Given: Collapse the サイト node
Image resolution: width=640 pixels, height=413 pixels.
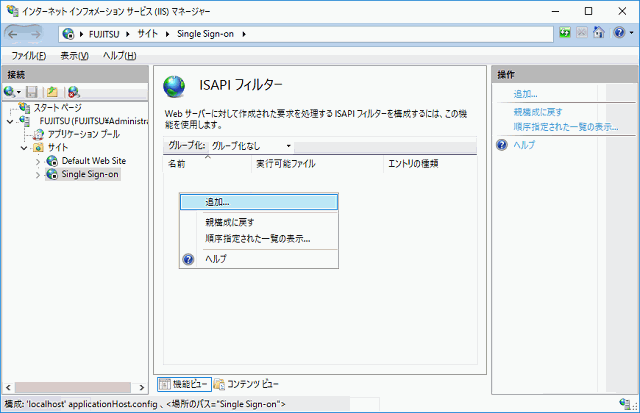Looking at the screenshot, I should pyautogui.click(x=24, y=148).
